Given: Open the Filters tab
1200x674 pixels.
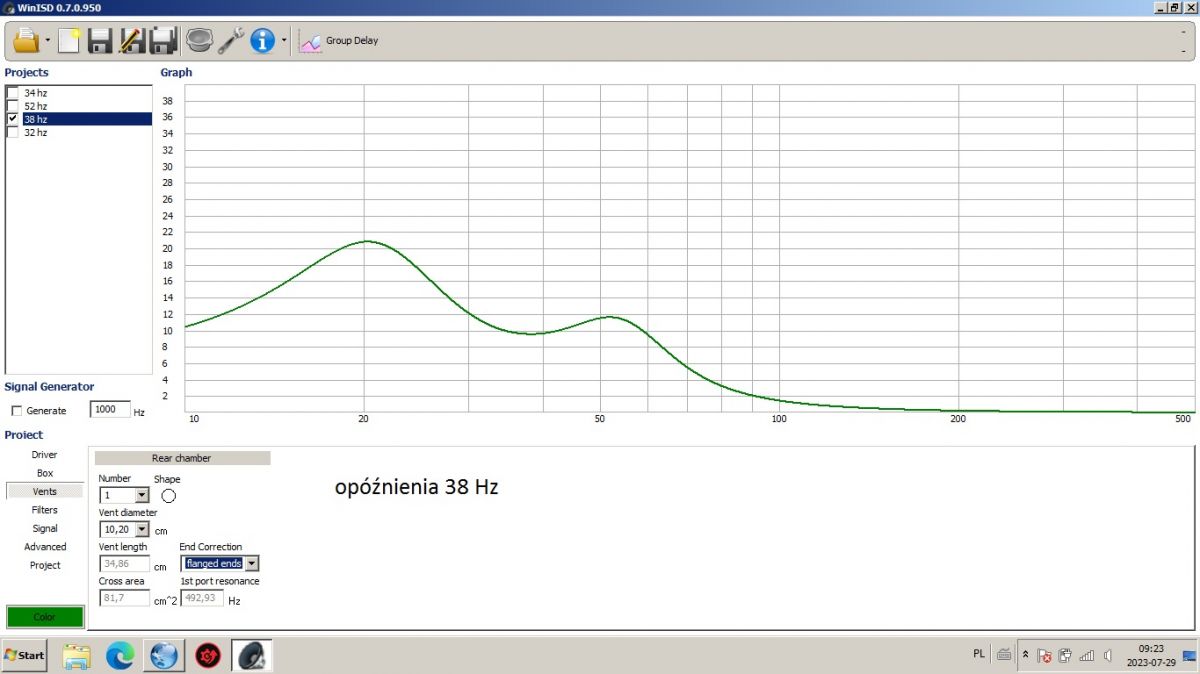Looking at the screenshot, I should pyautogui.click(x=44, y=510).
